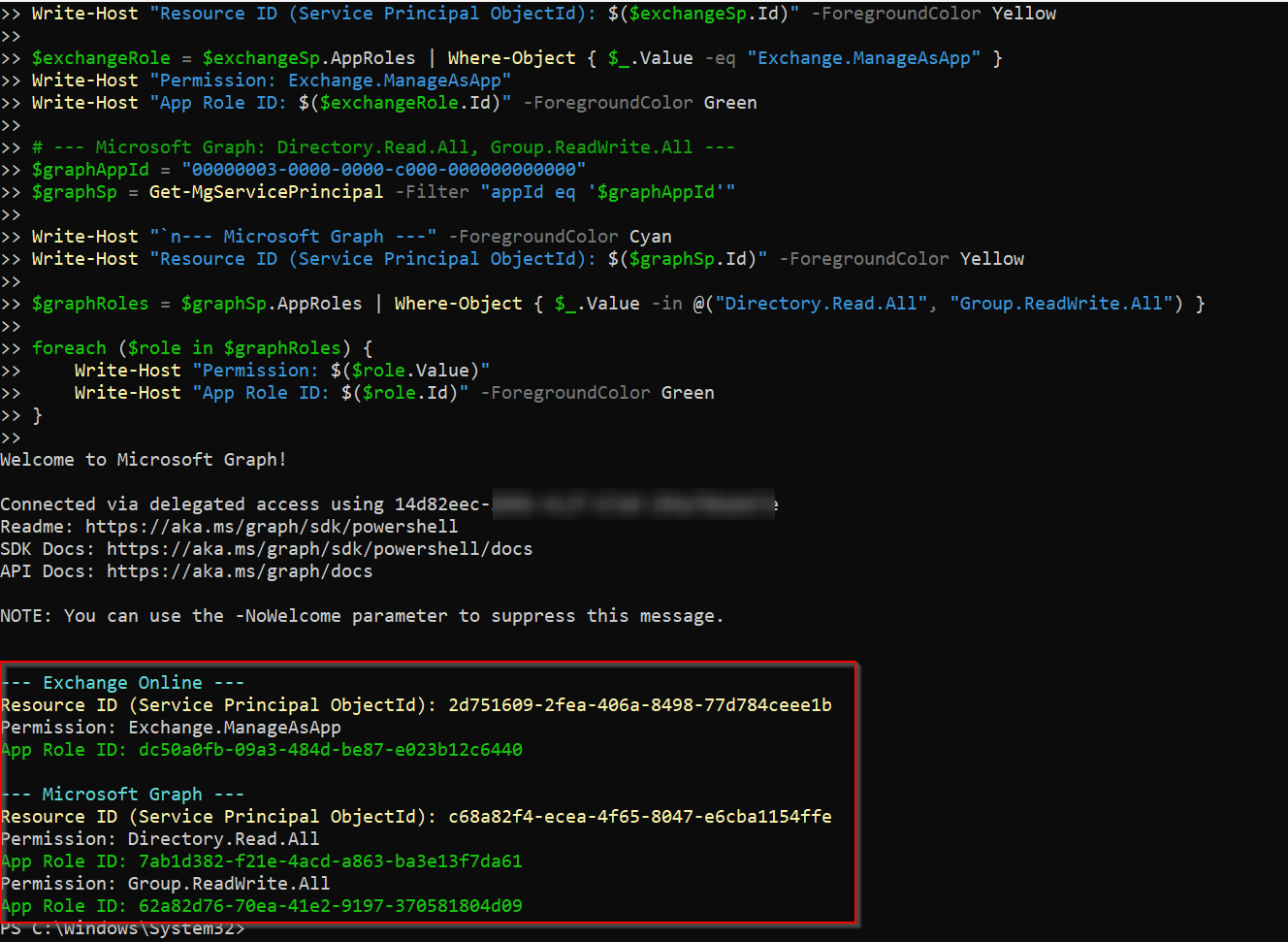Click the quoted "Group.ReadWrite.All" string in the array
Image resolution: width=1288 pixels, height=942 pixels.
(1061, 304)
